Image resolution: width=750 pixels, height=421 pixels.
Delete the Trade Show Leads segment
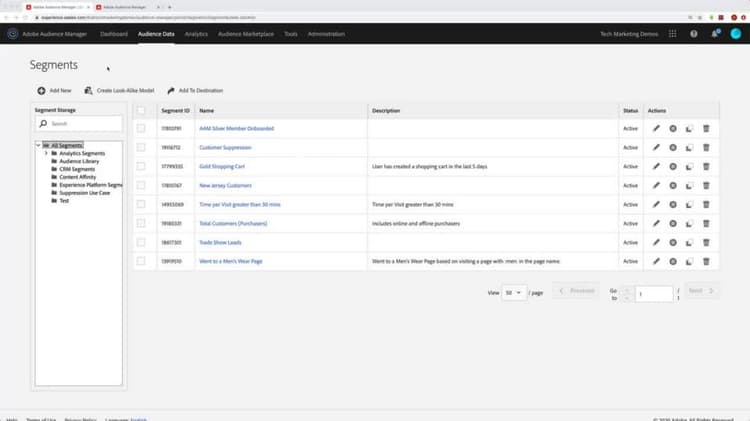(x=706, y=243)
